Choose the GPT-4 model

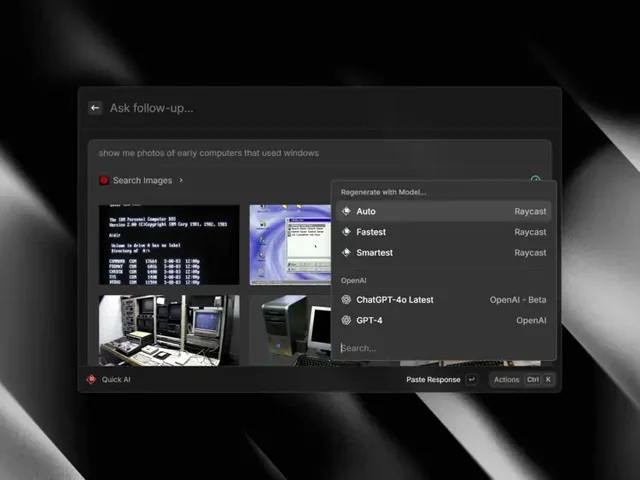(444, 320)
